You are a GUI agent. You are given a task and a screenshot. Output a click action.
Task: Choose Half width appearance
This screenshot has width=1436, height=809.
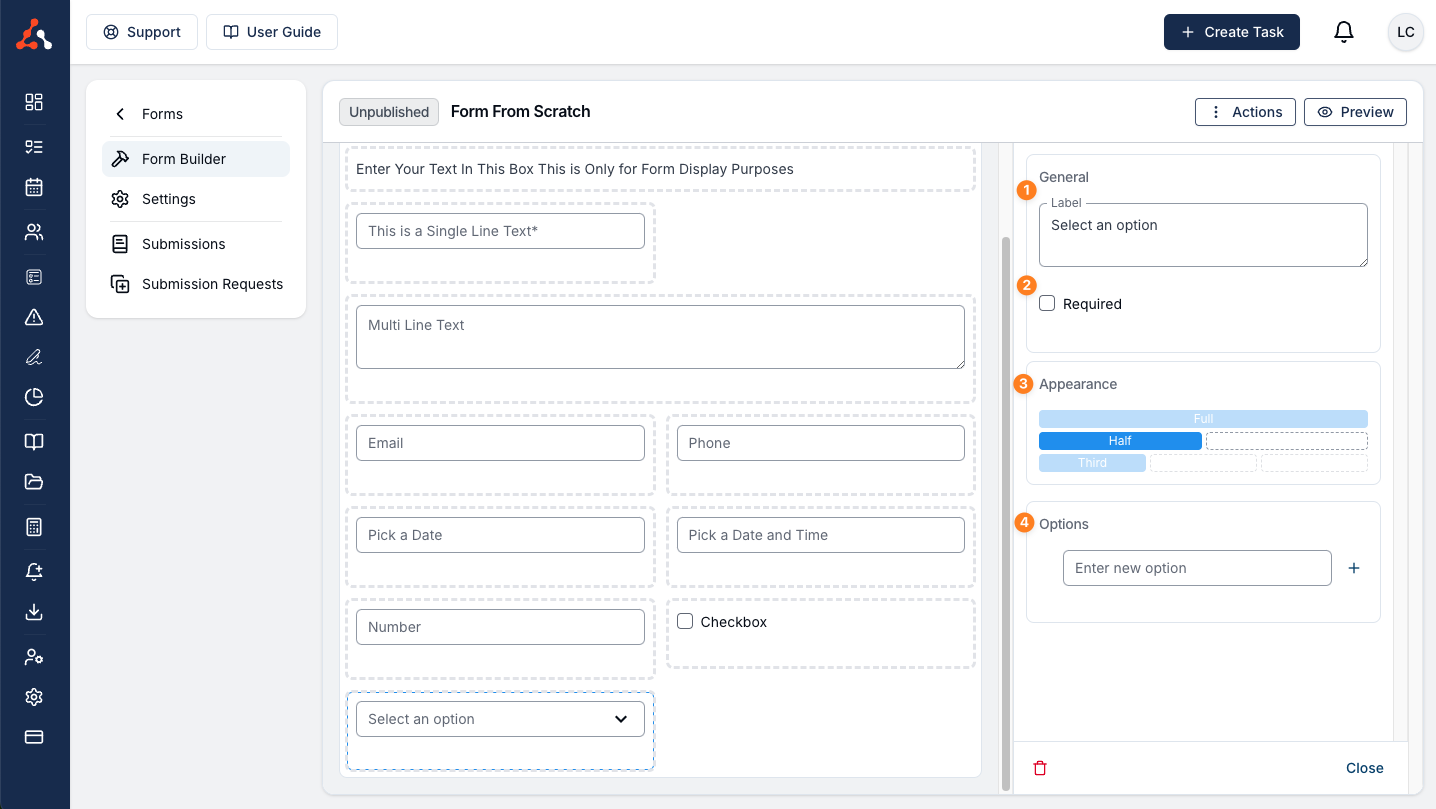coord(1120,441)
